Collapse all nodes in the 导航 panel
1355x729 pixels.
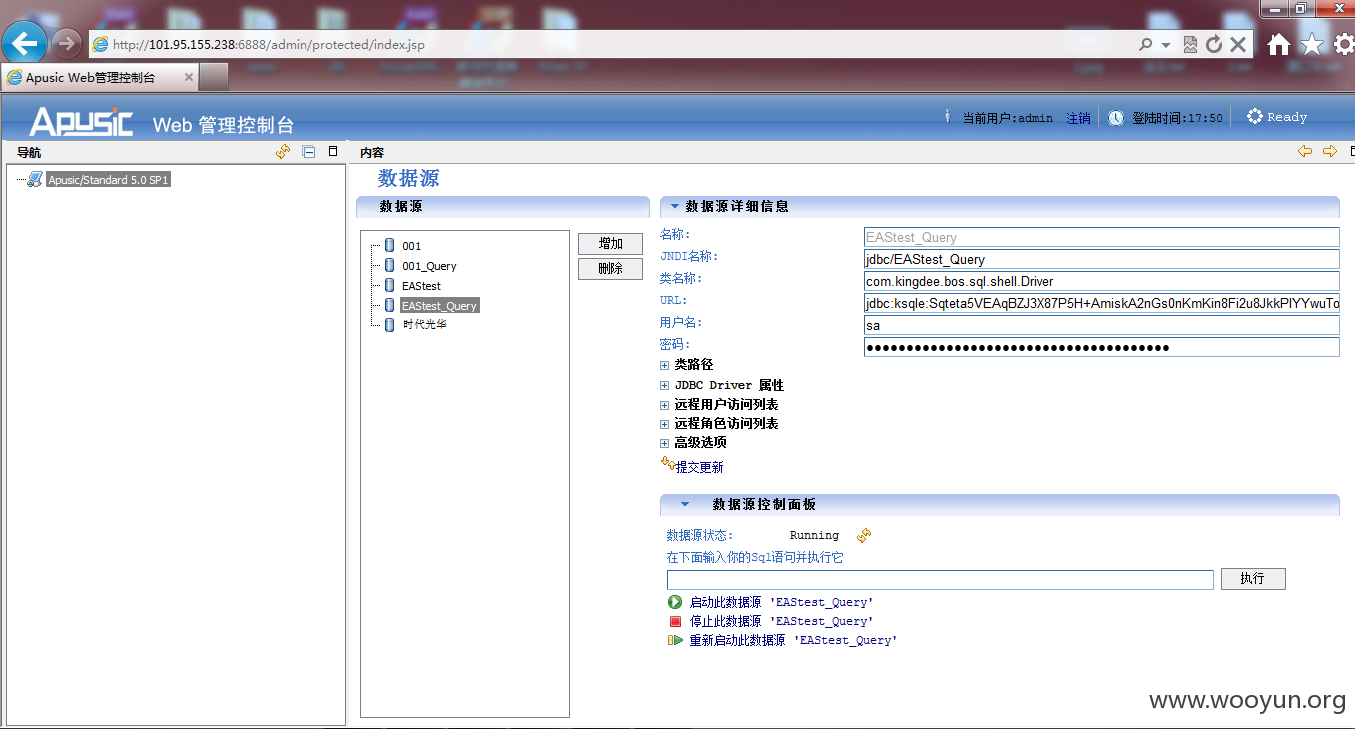[309, 152]
